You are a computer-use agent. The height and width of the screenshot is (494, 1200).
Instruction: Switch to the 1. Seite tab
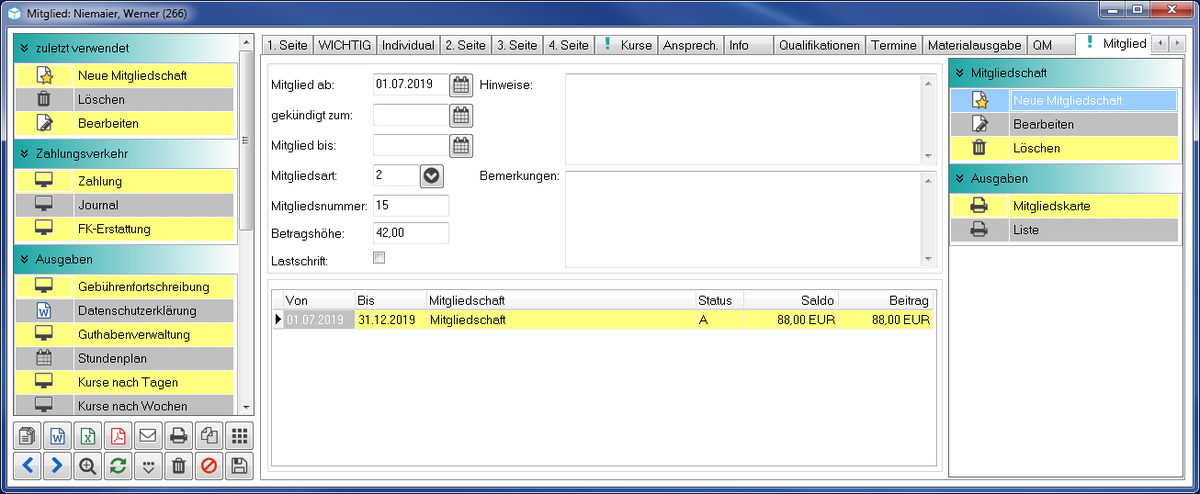tap(287, 45)
